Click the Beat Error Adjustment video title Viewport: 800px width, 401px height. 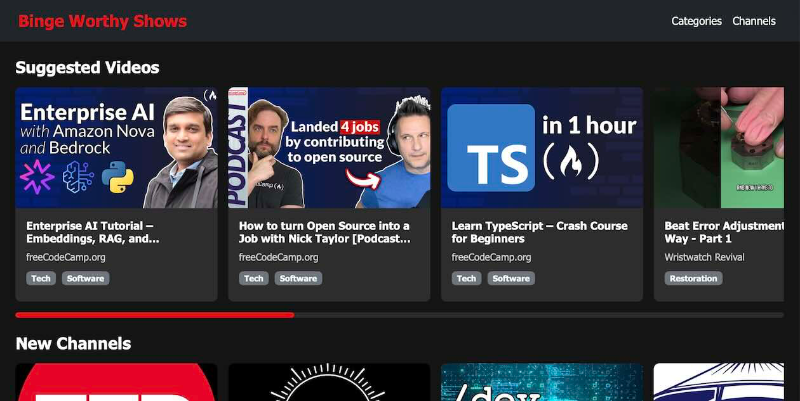(724, 232)
